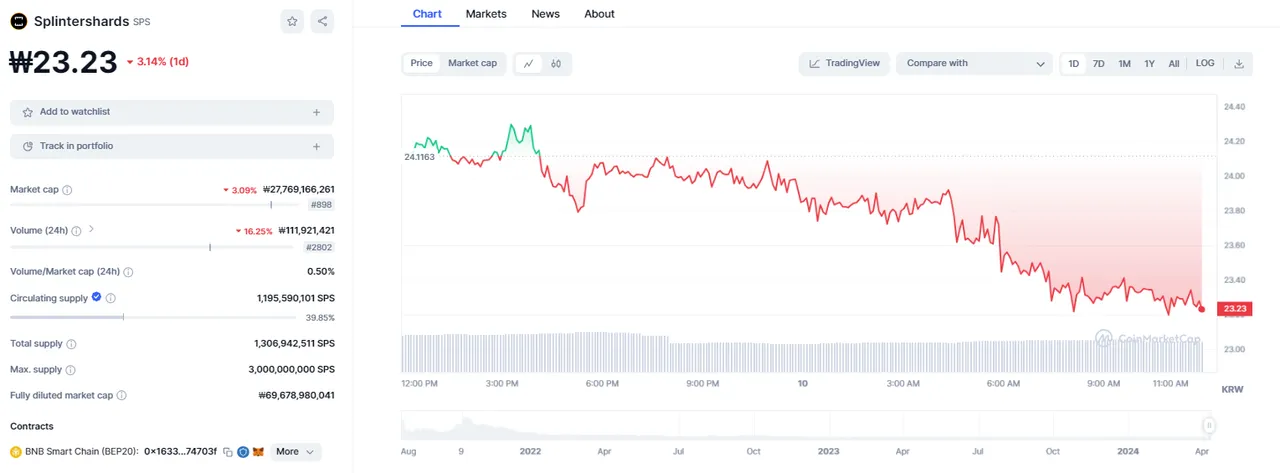1280x473 pixels.
Task: Open the Max. supply info icon
Action: [70, 370]
